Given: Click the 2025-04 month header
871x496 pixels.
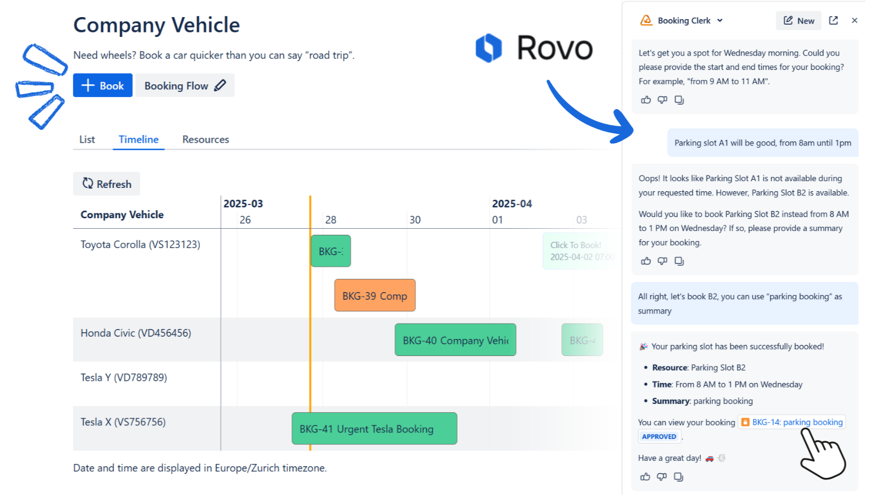Looking at the screenshot, I should [x=512, y=204].
